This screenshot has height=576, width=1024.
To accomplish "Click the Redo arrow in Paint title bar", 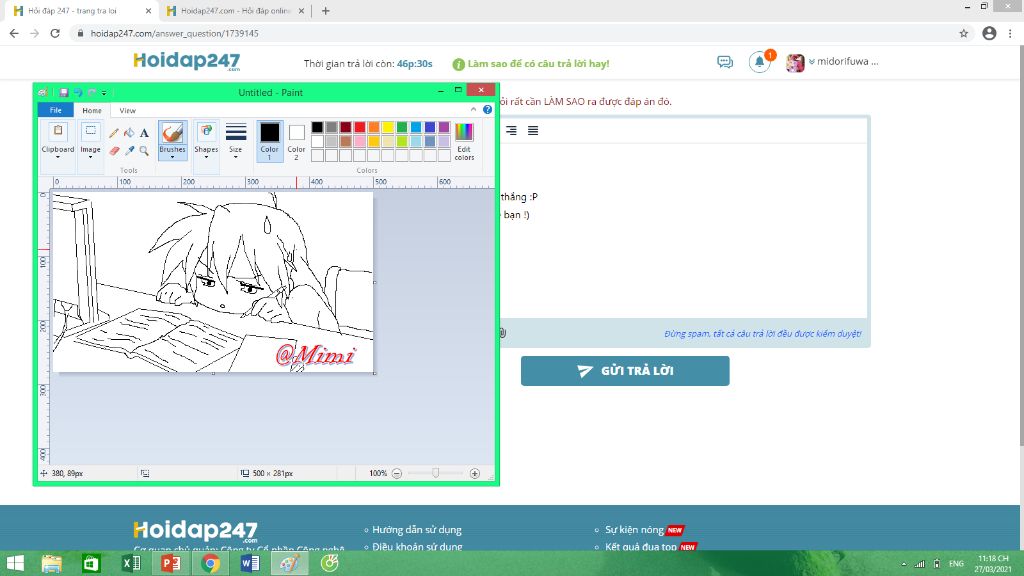I will point(92,93).
